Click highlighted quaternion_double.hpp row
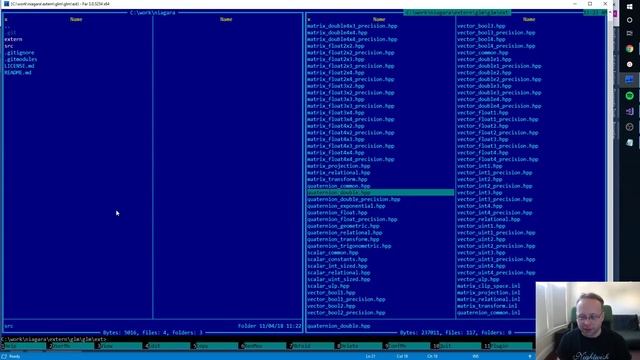The image size is (640, 360). click(x=380, y=193)
